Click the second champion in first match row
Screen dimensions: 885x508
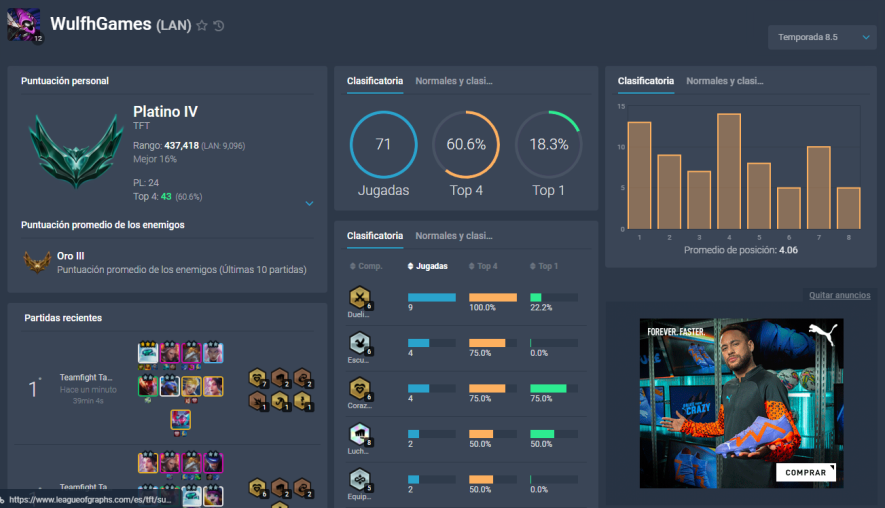pos(169,352)
